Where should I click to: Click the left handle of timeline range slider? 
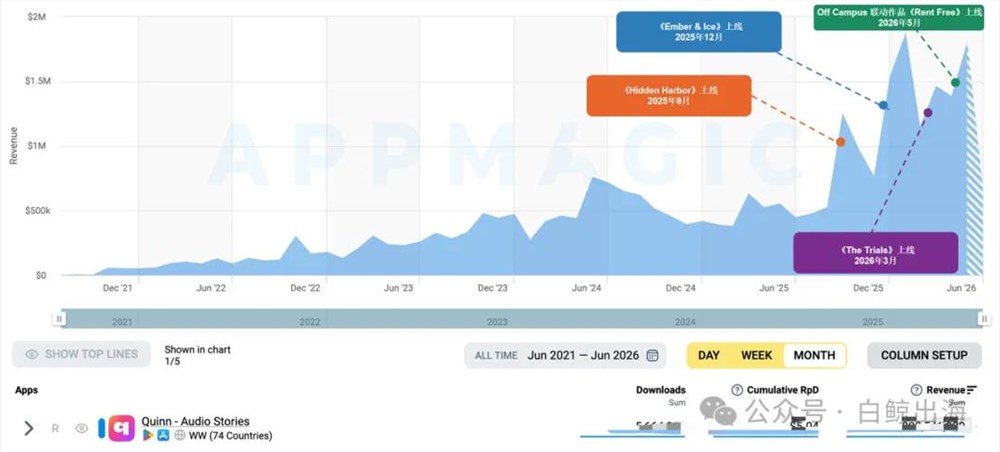(59, 318)
